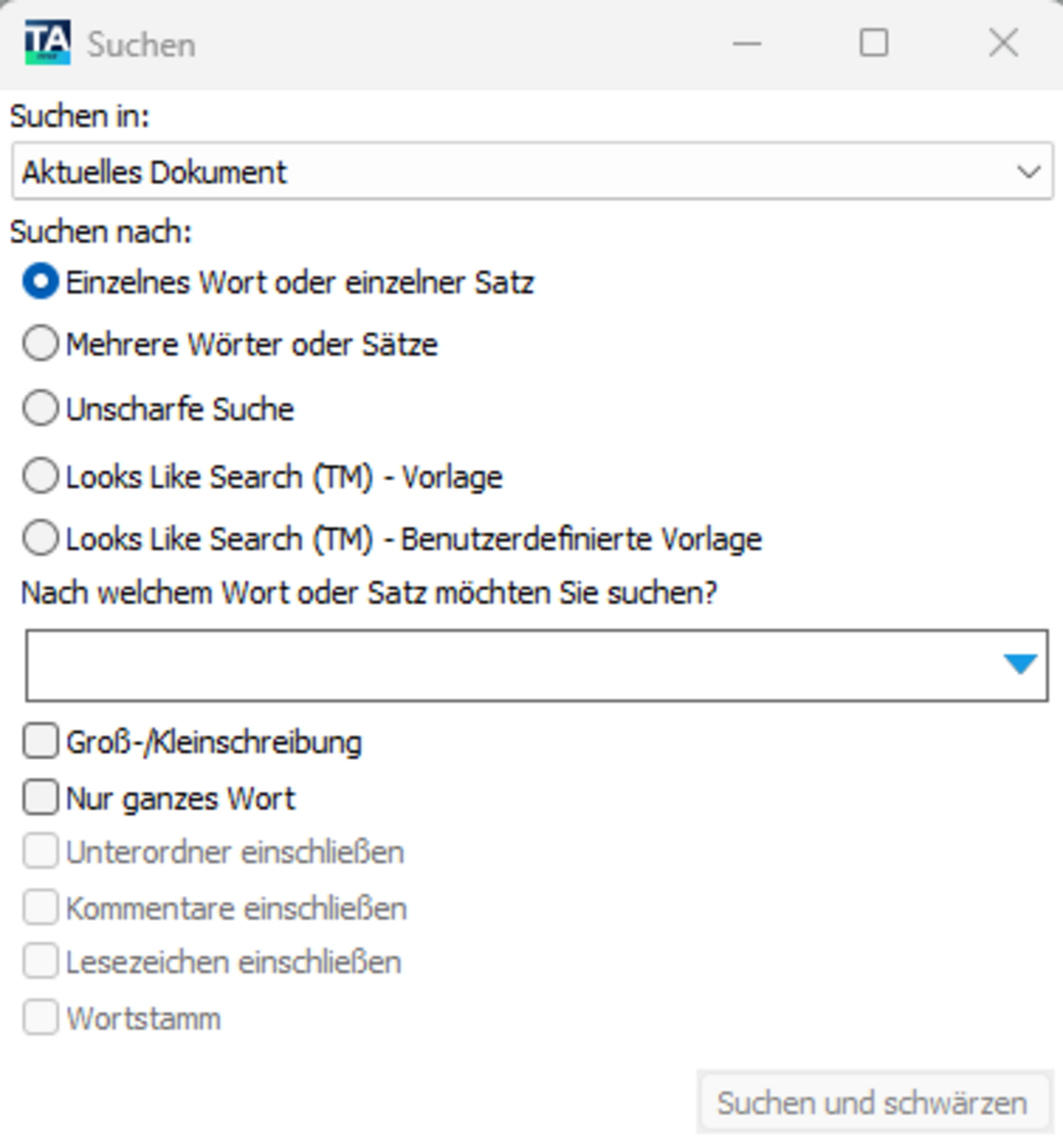Expand search term history with blue arrow
Image resolution: width=1063 pixels, height=1148 pixels.
[1020, 664]
